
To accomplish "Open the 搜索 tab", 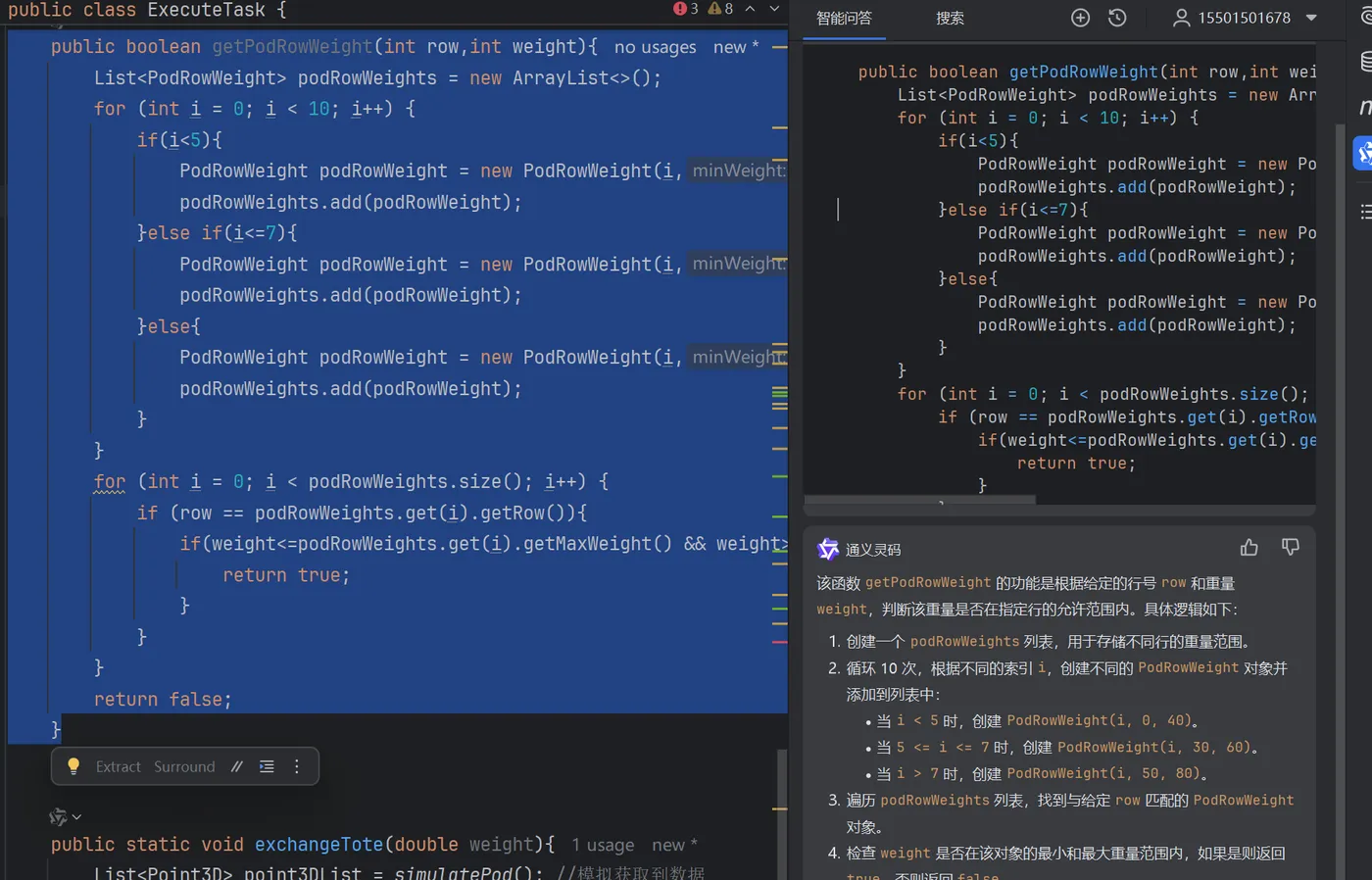I will [950, 19].
